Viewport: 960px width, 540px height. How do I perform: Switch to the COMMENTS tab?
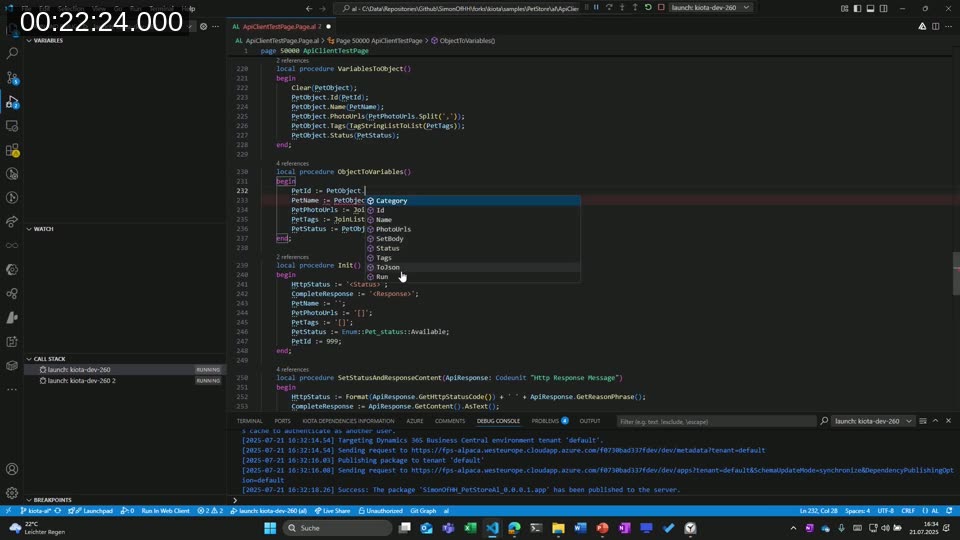450,421
